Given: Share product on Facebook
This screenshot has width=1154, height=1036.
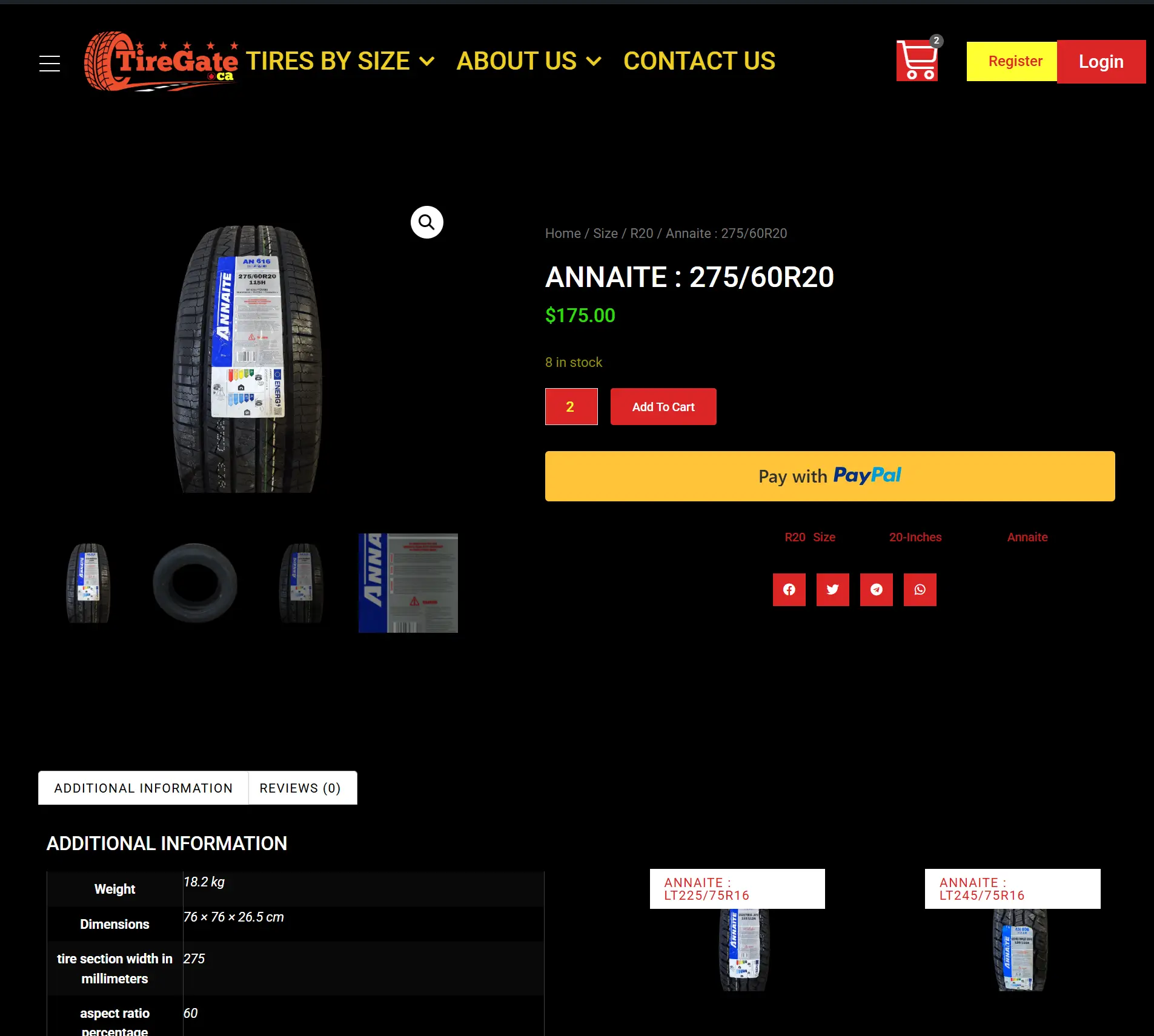Looking at the screenshot, I should pyautogui.click(x=789, y=590).
